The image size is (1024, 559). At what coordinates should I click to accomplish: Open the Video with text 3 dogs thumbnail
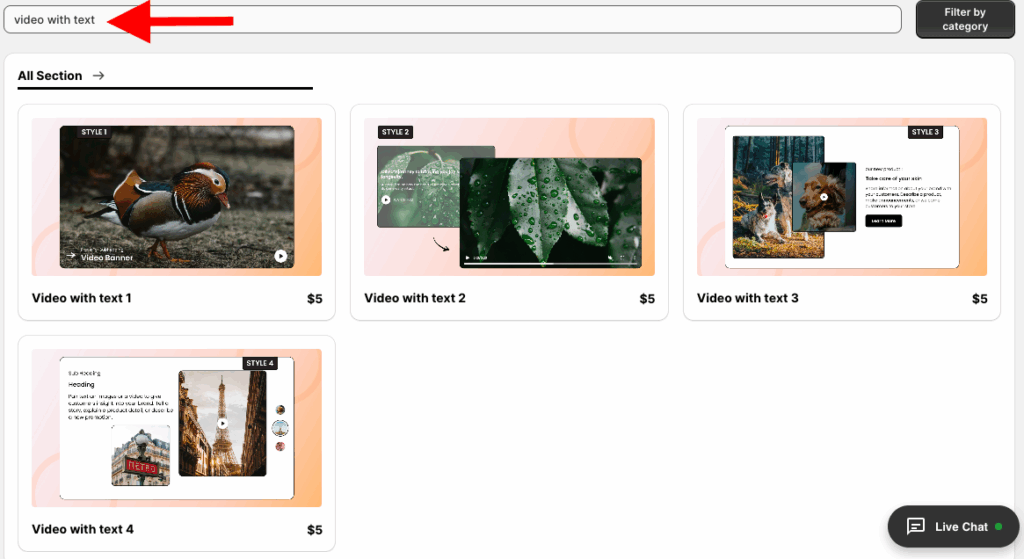(x=842, y=197)
